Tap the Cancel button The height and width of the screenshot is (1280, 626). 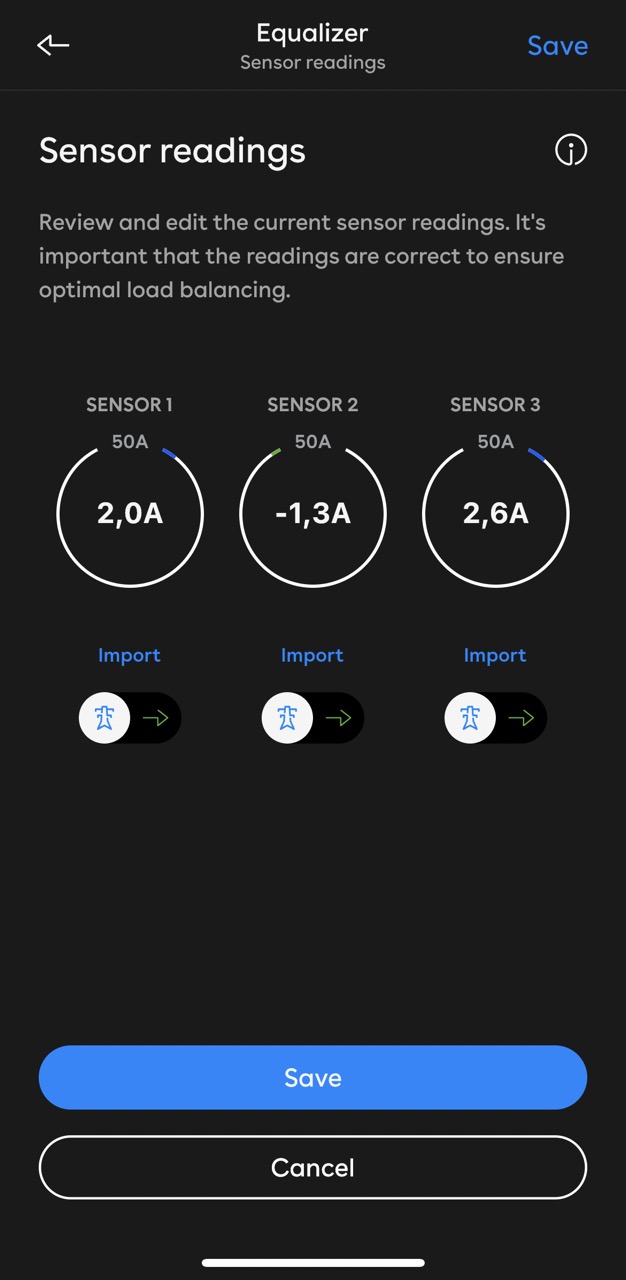313,1167
